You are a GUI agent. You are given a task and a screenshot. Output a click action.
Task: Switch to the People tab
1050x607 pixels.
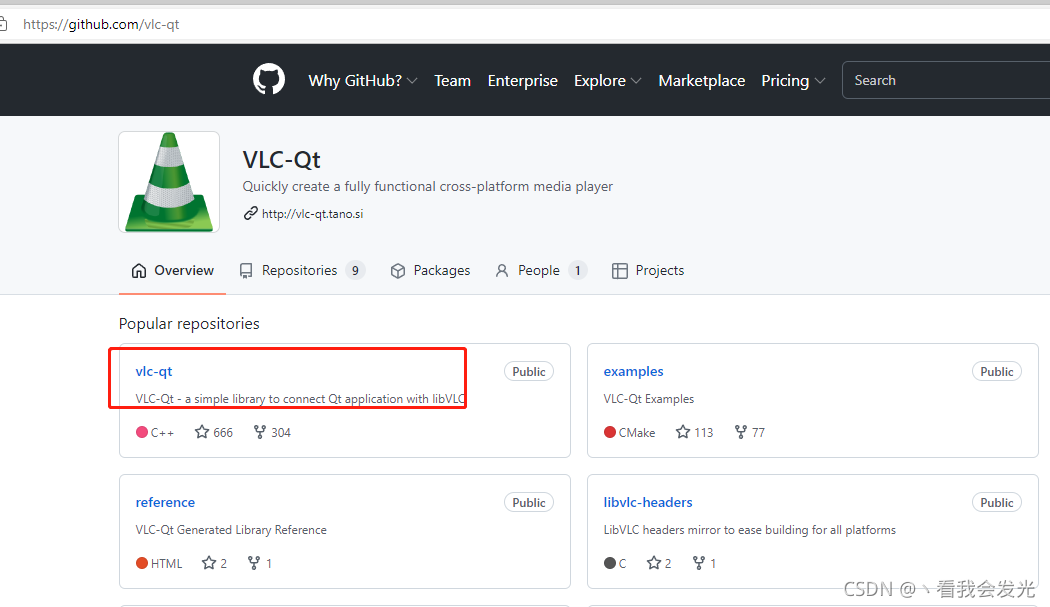(x=541, y=271)
